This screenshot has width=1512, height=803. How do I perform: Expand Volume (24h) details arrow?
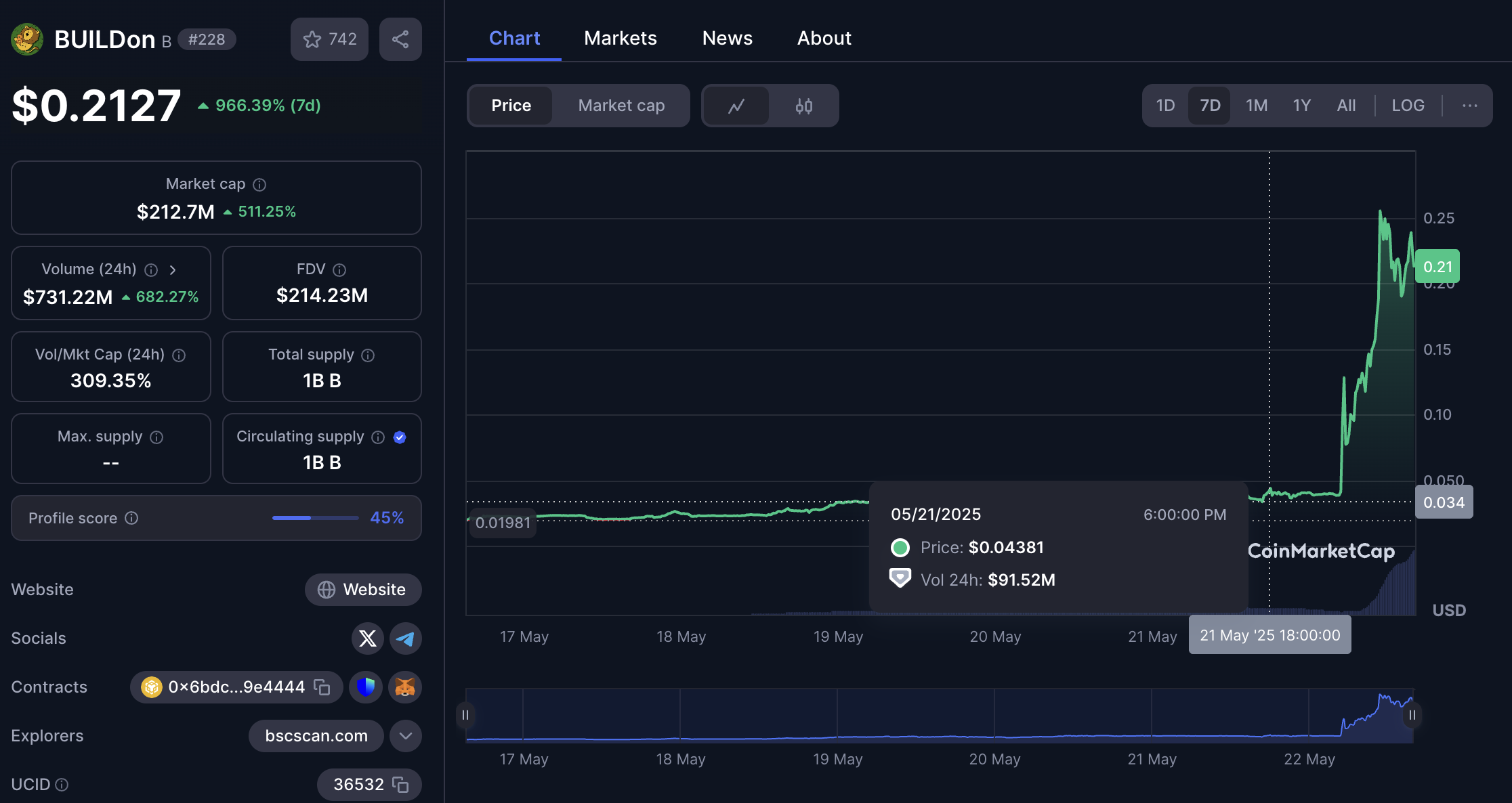coord(173,269)
